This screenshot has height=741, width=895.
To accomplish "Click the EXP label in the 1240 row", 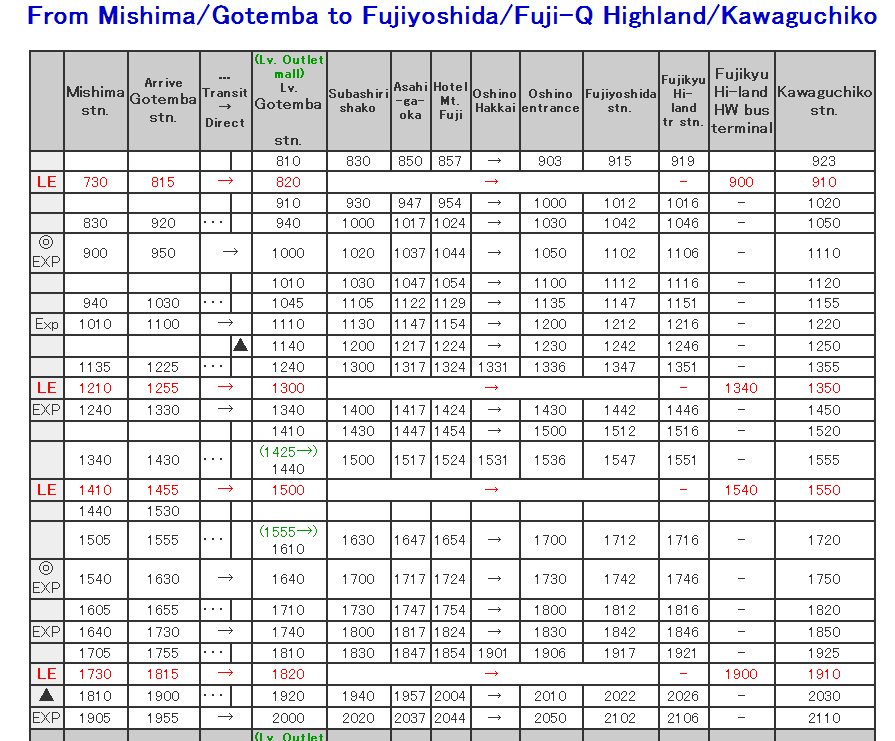I will tap(46, 409).
